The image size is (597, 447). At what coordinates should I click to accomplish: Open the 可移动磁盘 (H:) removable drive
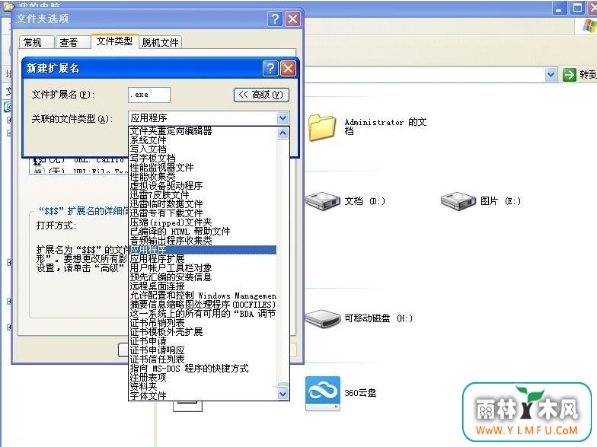point(322,318)
